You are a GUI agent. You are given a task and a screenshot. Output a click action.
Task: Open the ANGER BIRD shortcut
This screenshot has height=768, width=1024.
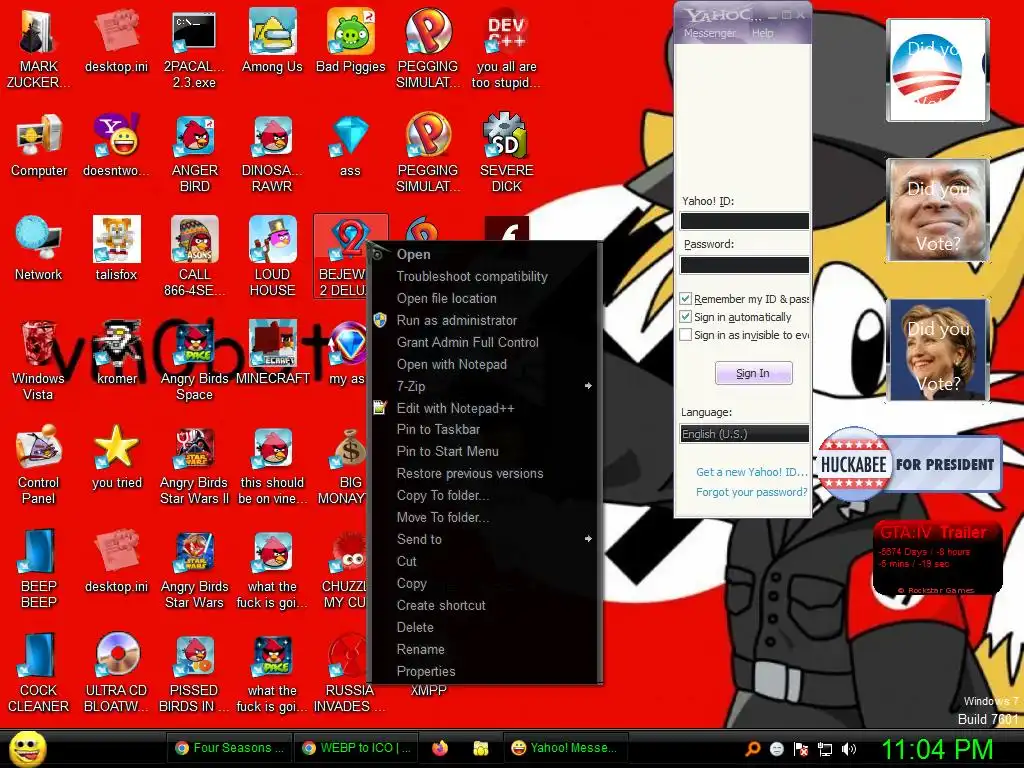(x=195, y=153)
